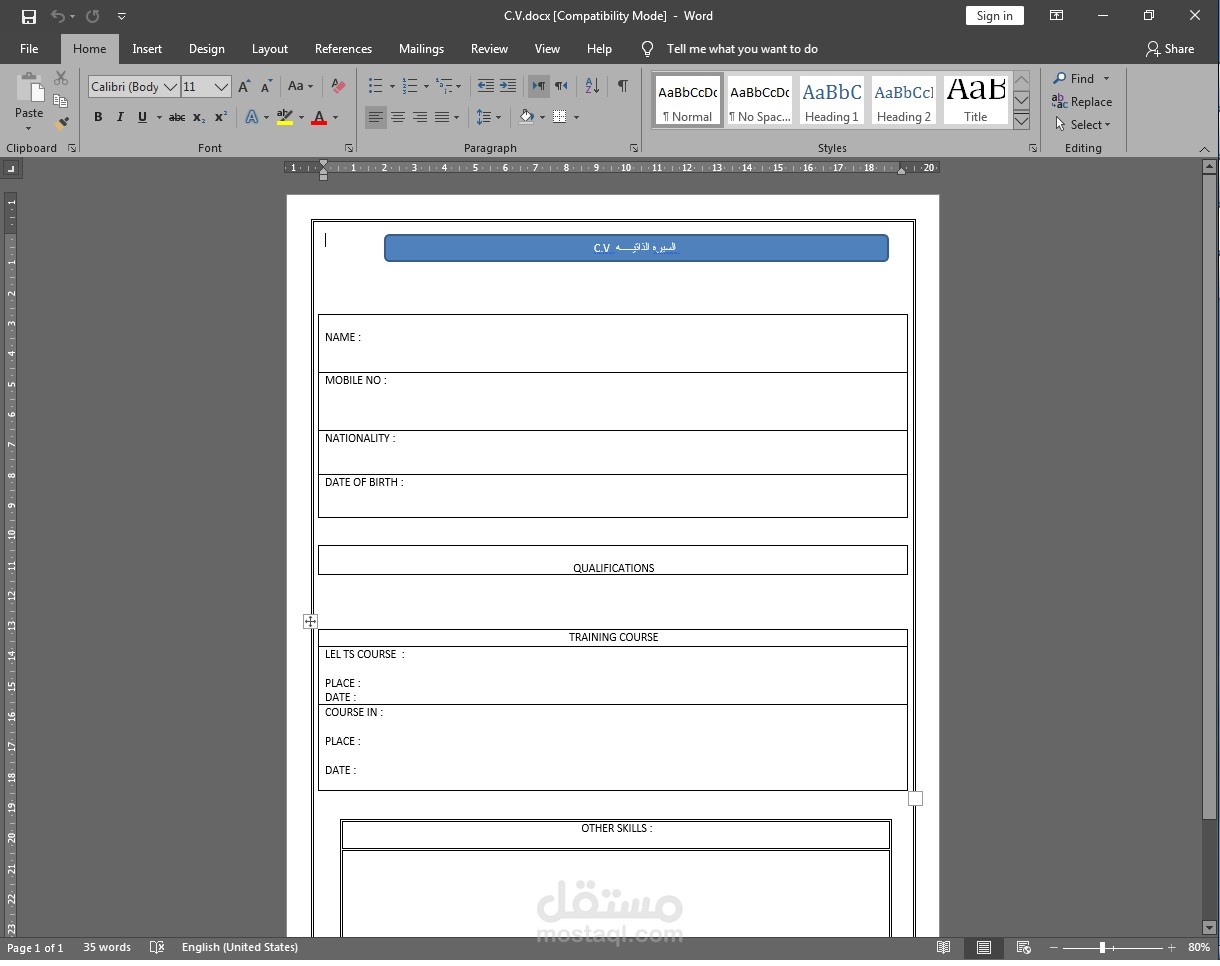Apply the red font color

pos(319,117)
